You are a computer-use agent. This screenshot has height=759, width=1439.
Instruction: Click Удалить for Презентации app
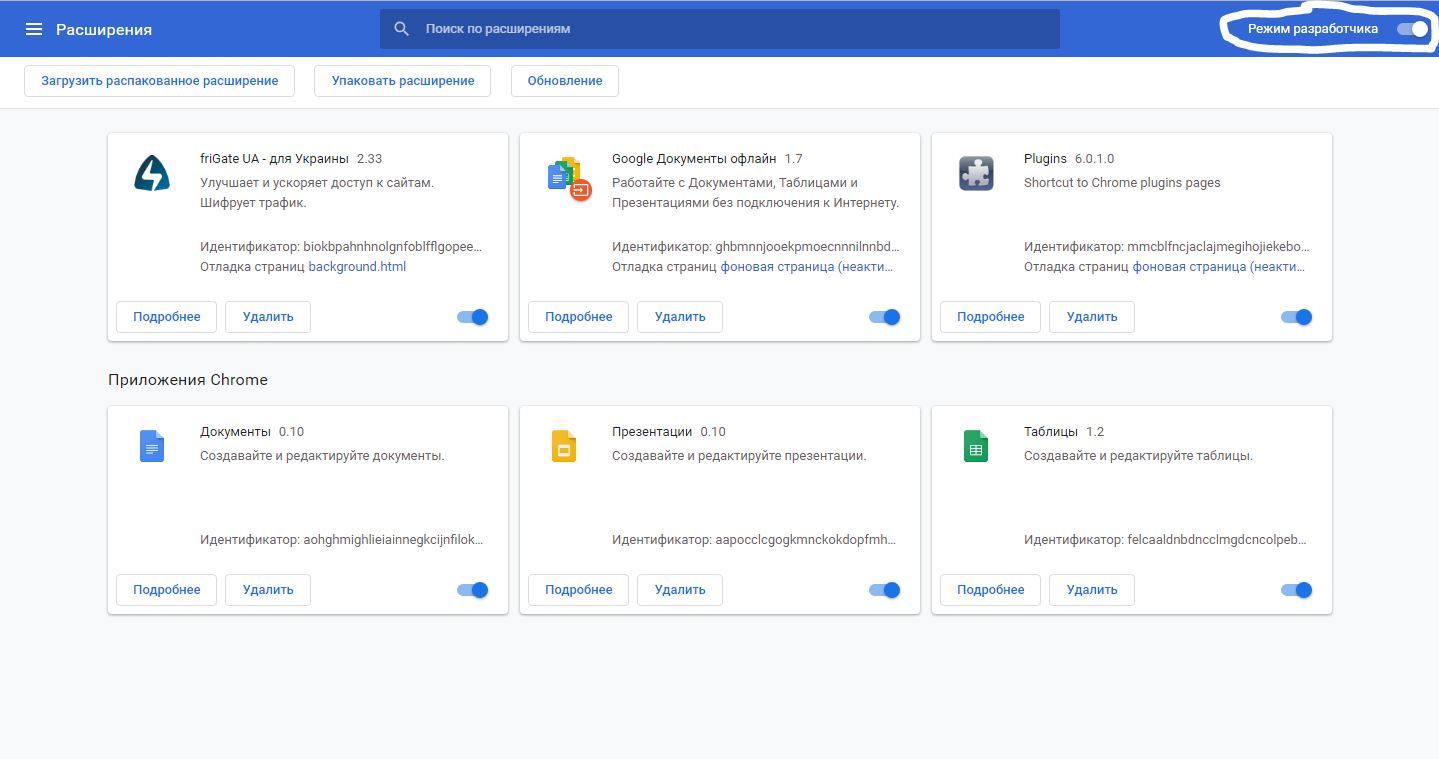pyautogui.click(x=680, y=590)
